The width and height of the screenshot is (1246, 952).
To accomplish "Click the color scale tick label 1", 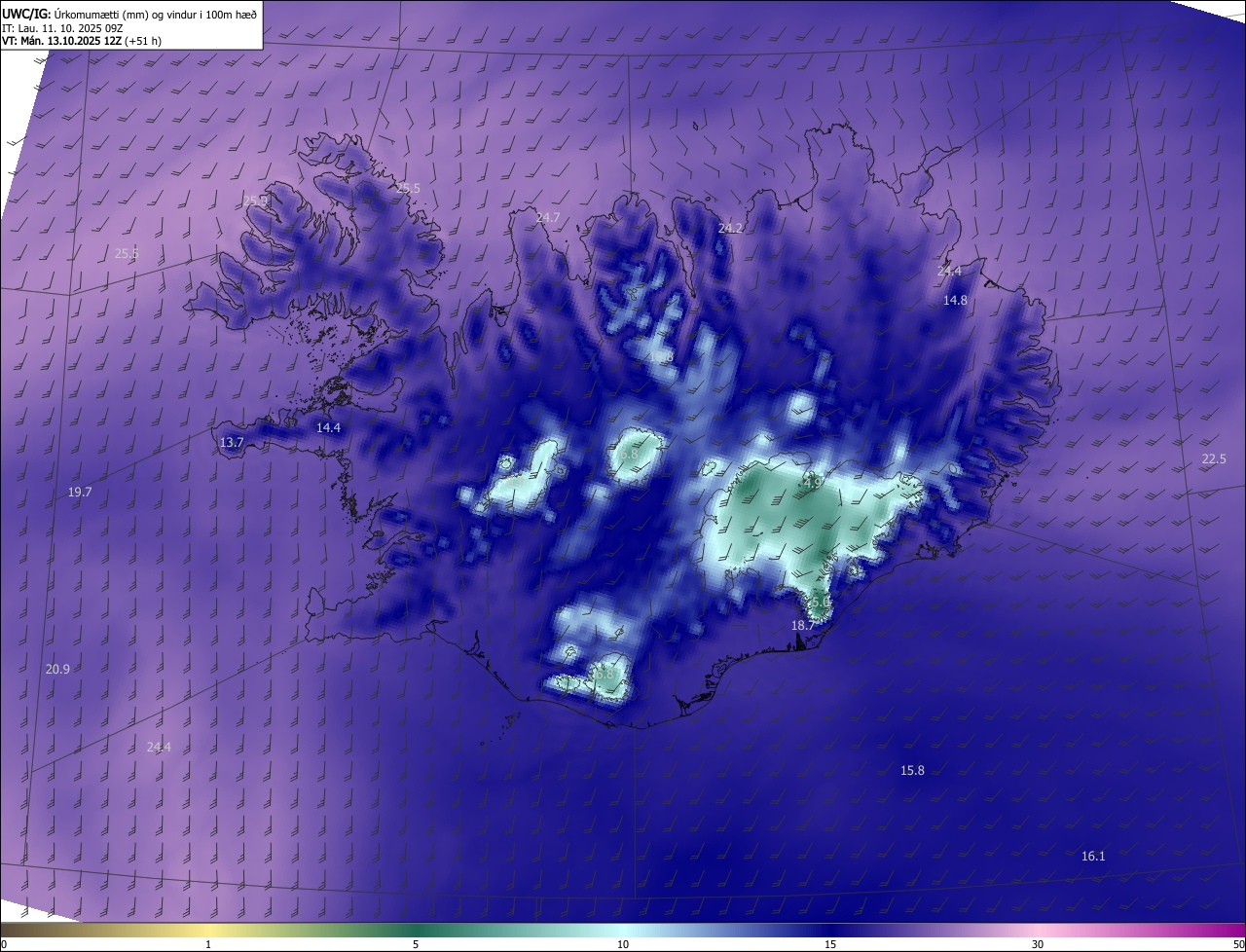I will tap(208, 945).
